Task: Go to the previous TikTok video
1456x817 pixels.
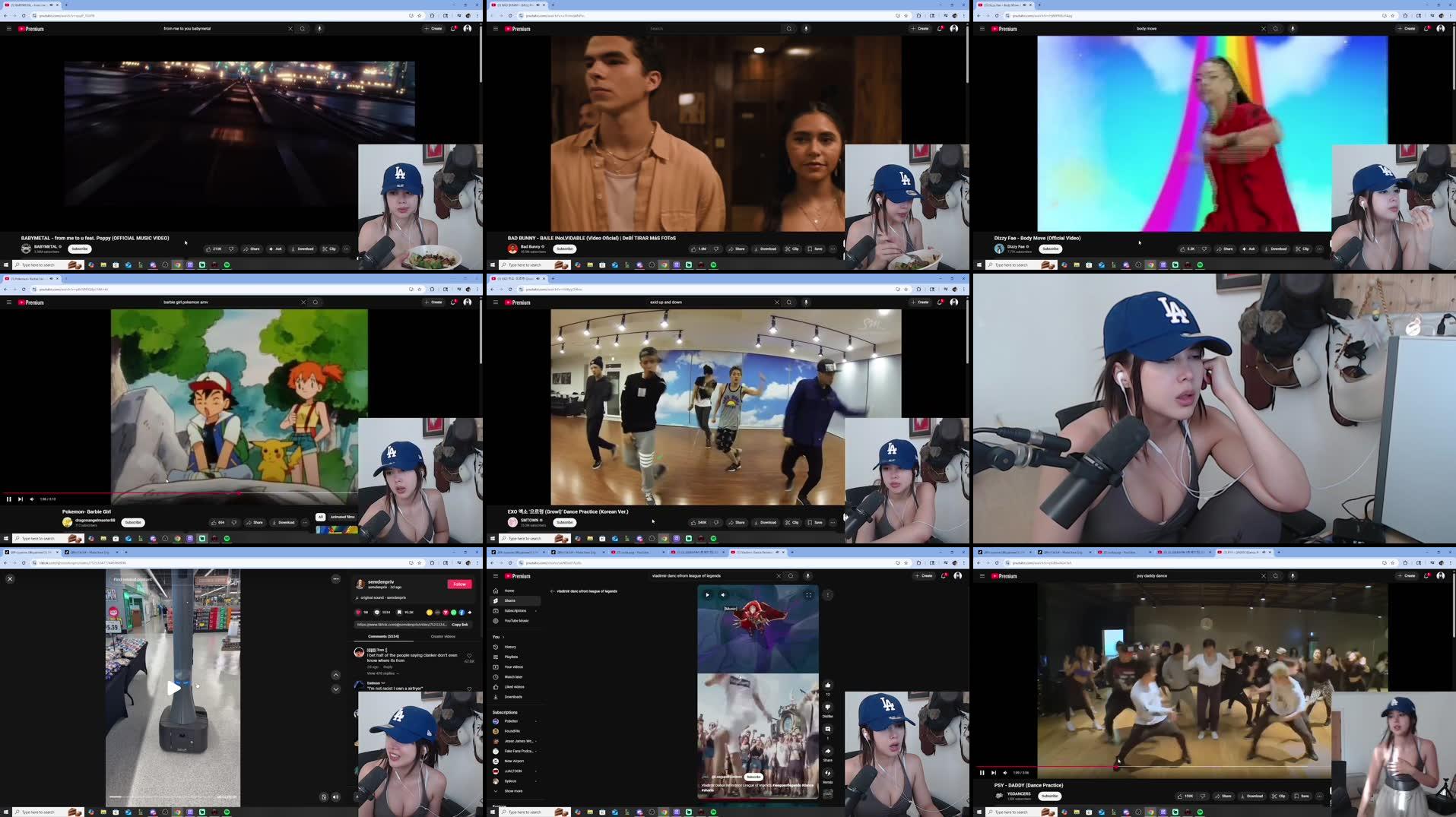Action: click(x=336, y=675)
